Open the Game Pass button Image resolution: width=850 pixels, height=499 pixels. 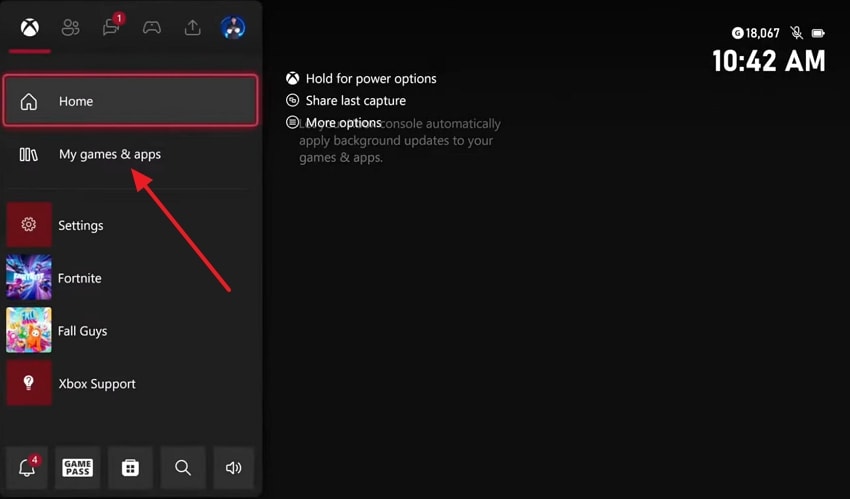pyautogui.click(x=78, y=467)
